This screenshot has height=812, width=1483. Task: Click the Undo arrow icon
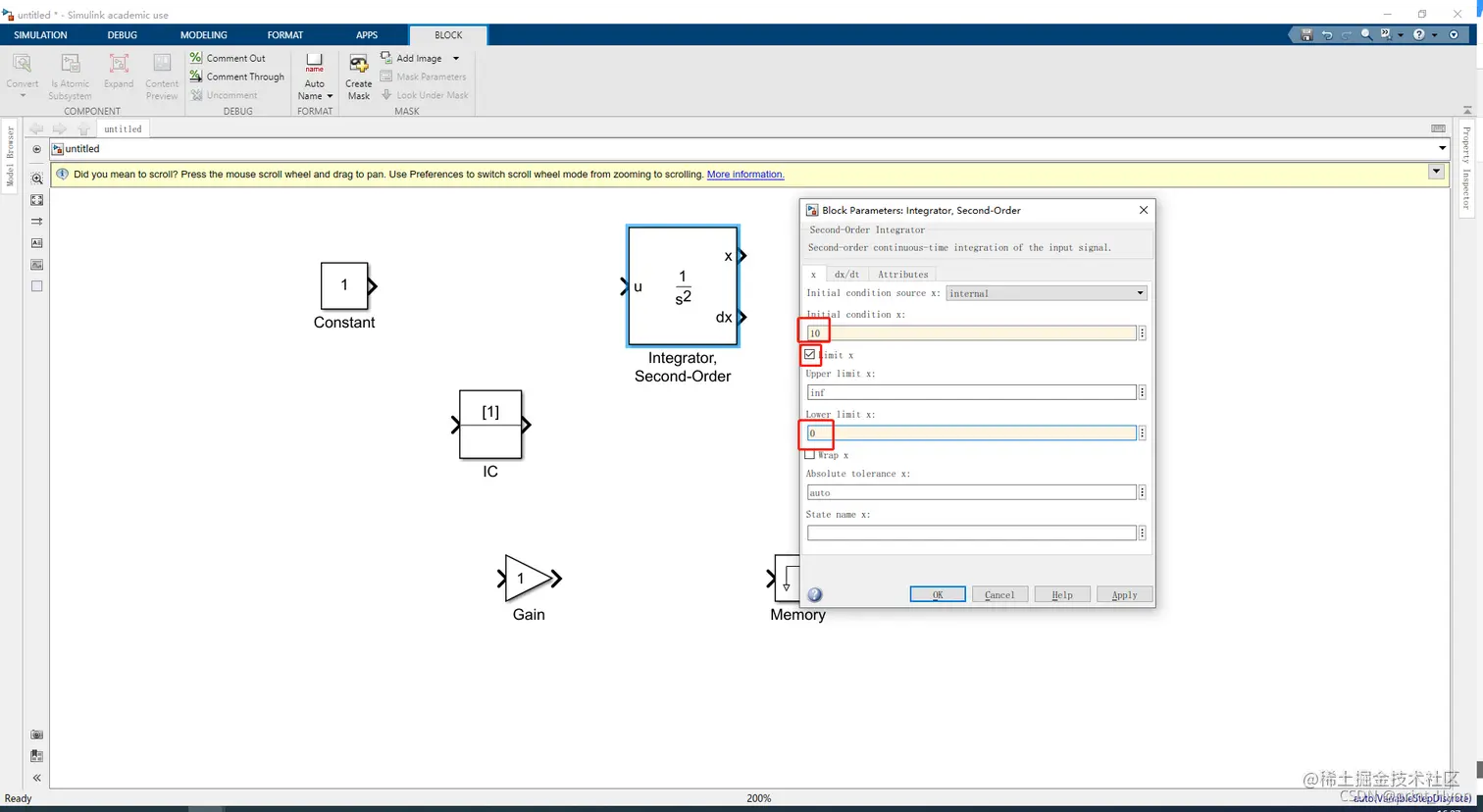[1327, 34]
